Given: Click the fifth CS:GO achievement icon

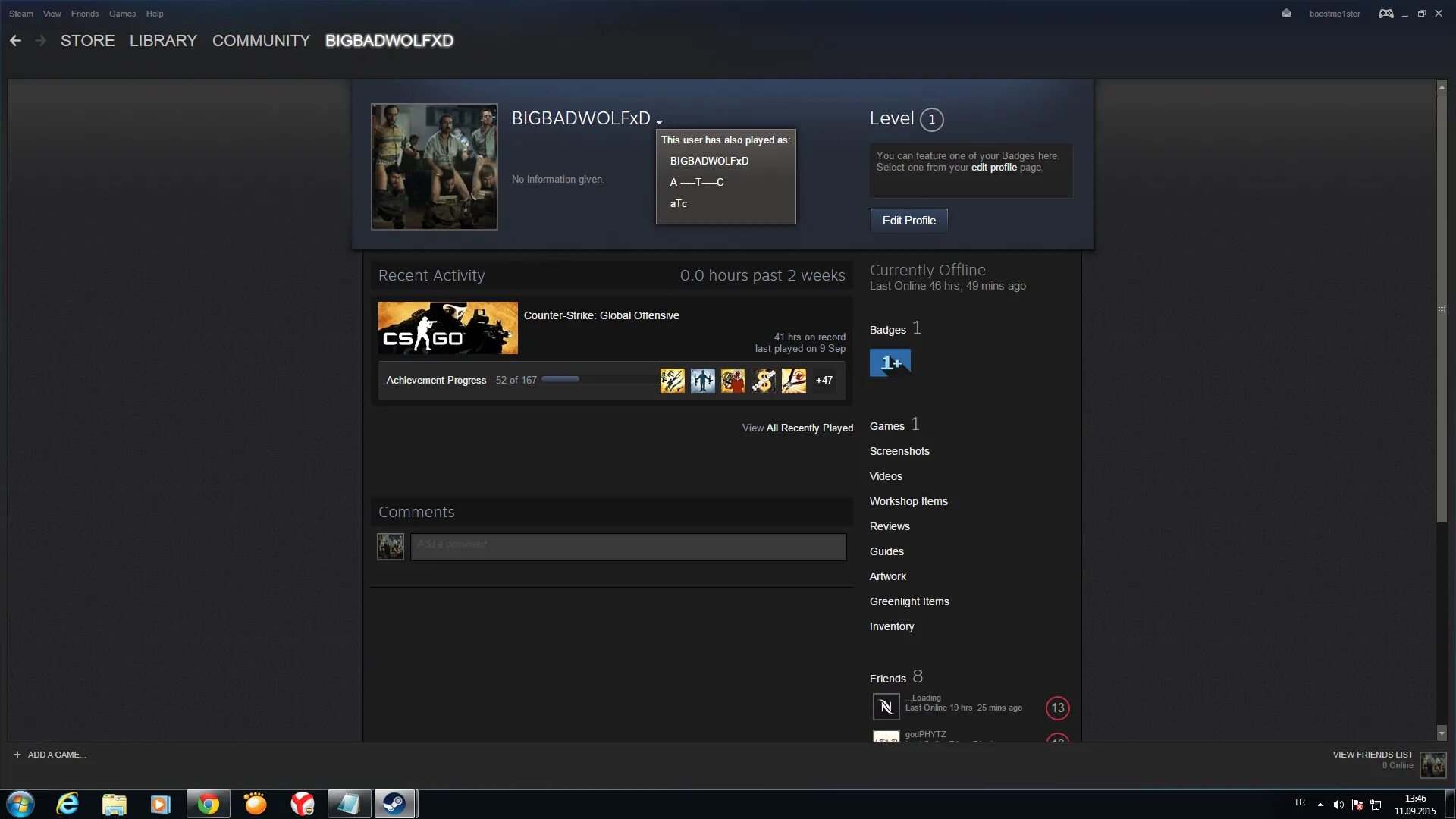Looking at the screenshot, I should [x=793, y=380].
